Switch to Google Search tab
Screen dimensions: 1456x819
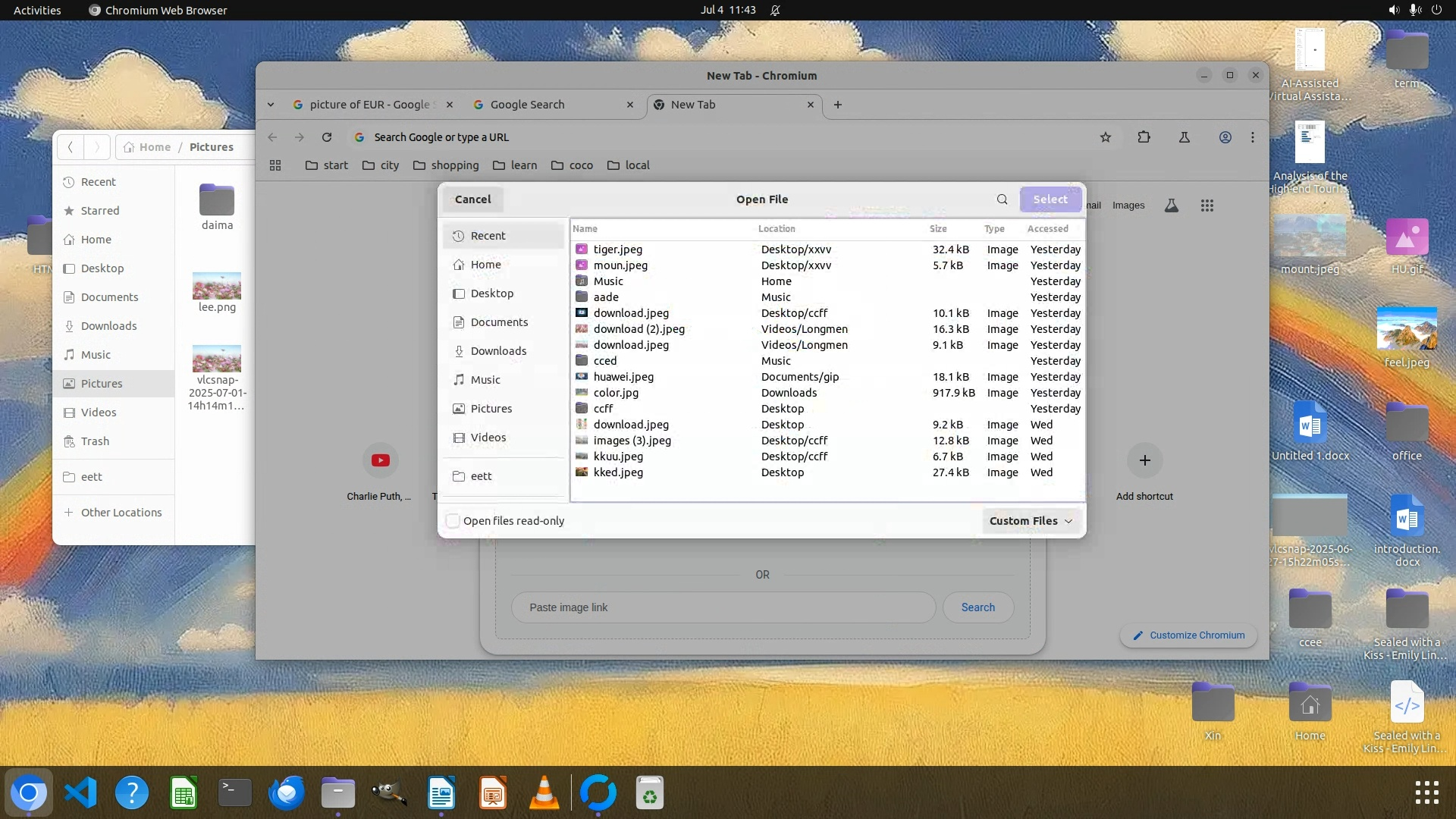coord(527,105)
